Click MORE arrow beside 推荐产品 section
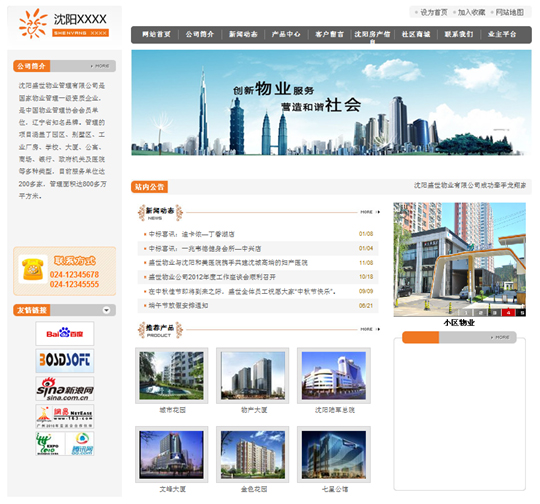Screen dimensions: 540x504 [370, 329]
